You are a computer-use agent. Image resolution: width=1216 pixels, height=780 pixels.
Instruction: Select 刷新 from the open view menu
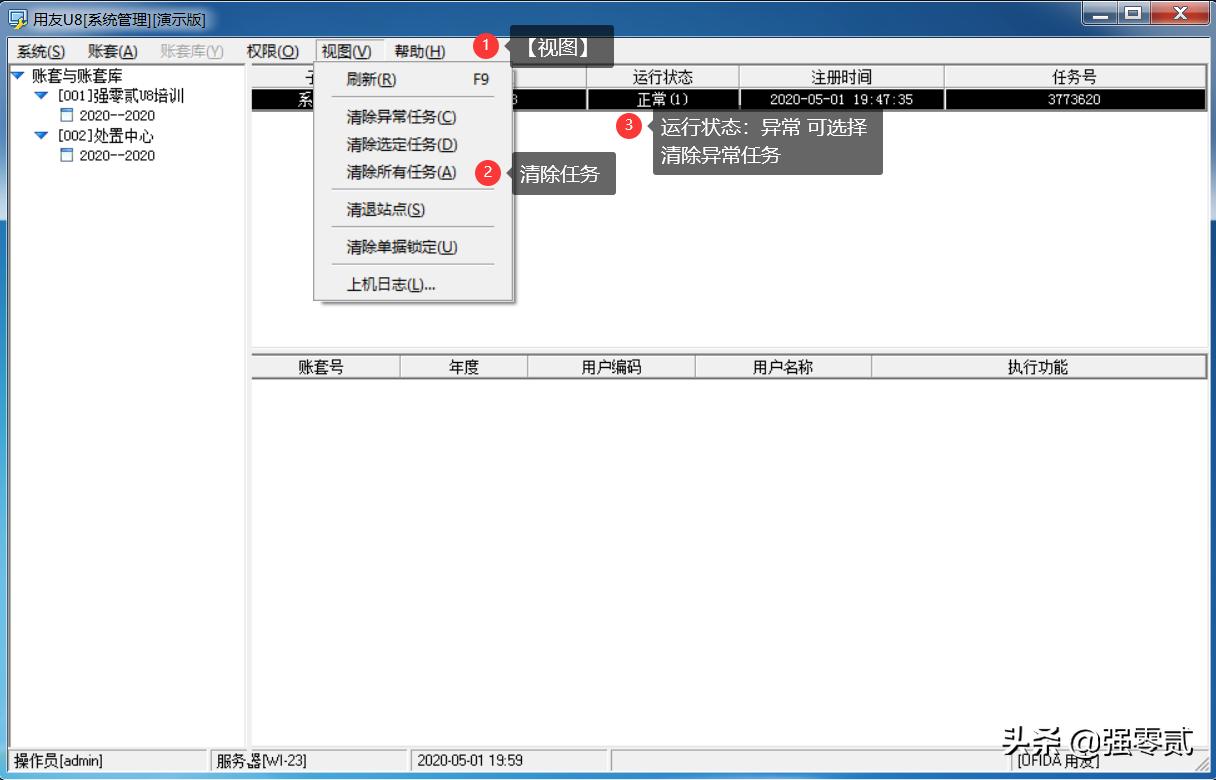point(369,79)
